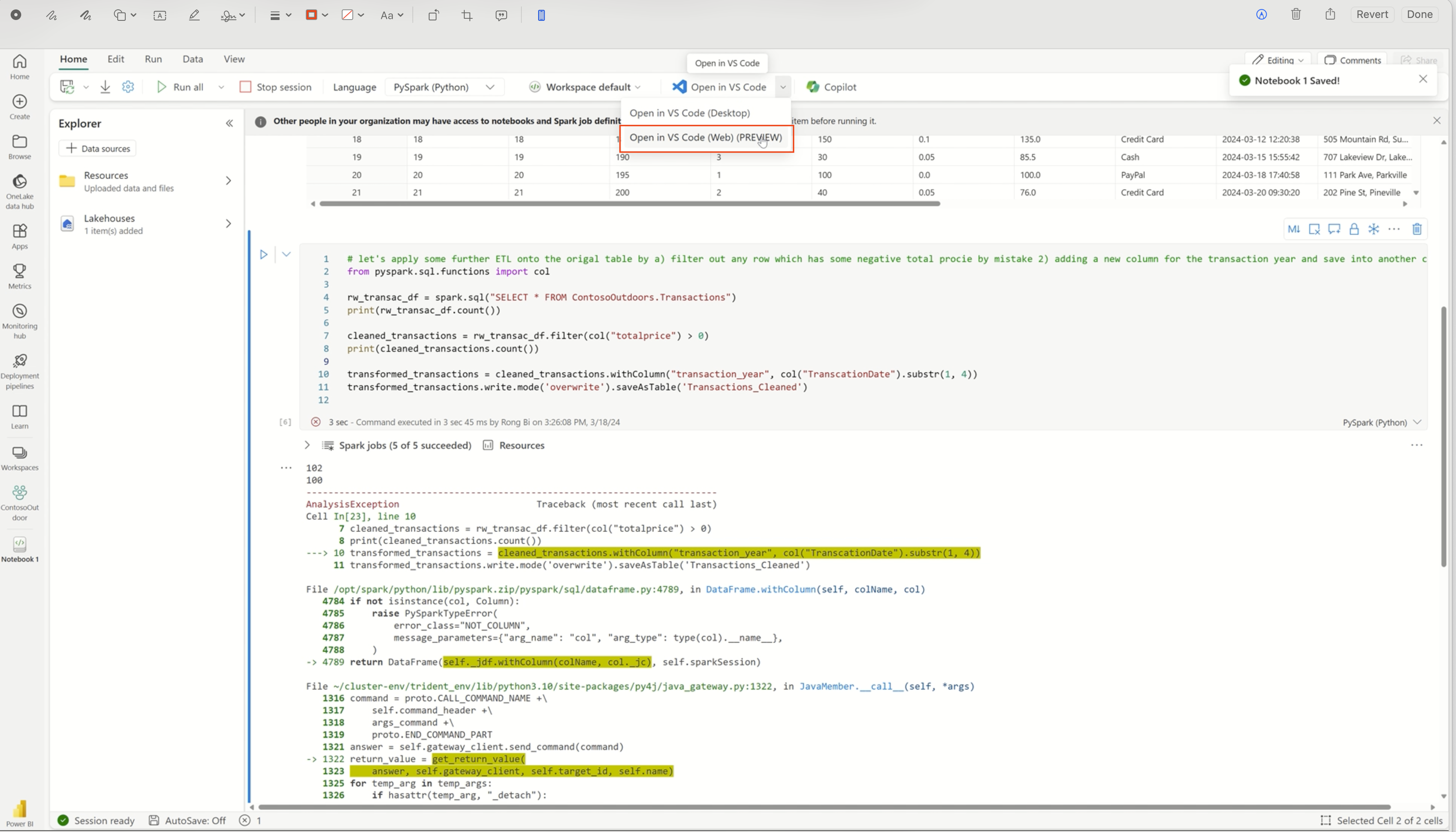Open Create in the left navigation

coord(20,107)
